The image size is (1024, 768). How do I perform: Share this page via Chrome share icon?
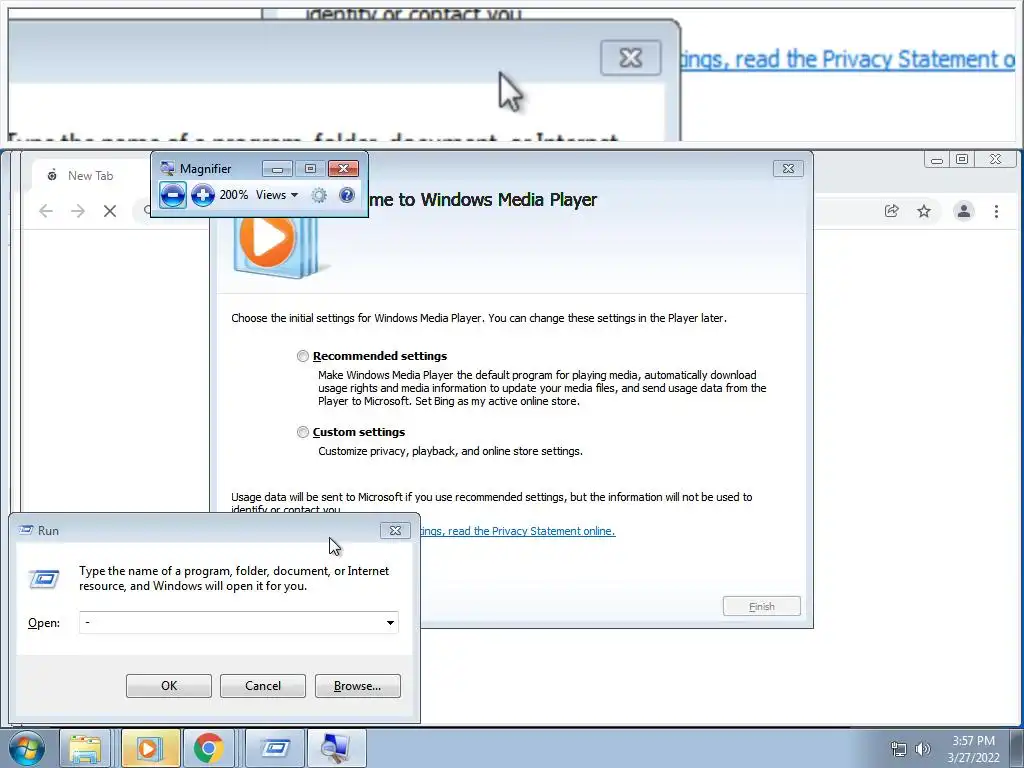point(891,211)
